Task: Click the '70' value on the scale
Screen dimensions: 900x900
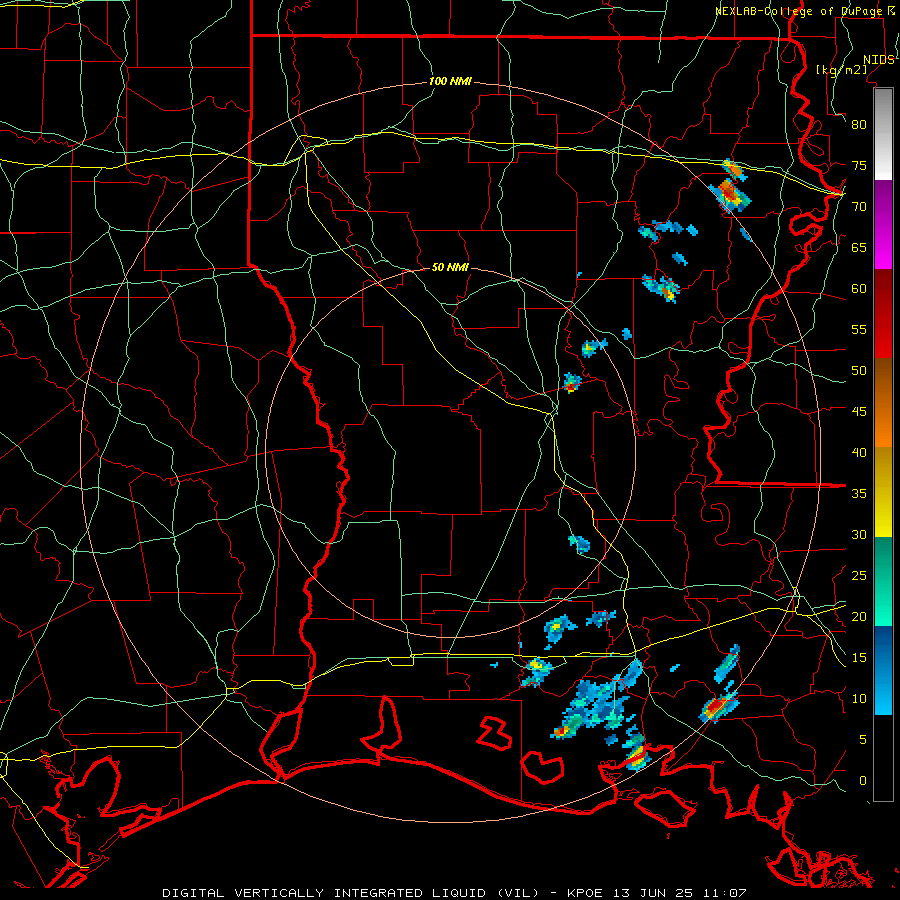Action: [x=859, y=207]
